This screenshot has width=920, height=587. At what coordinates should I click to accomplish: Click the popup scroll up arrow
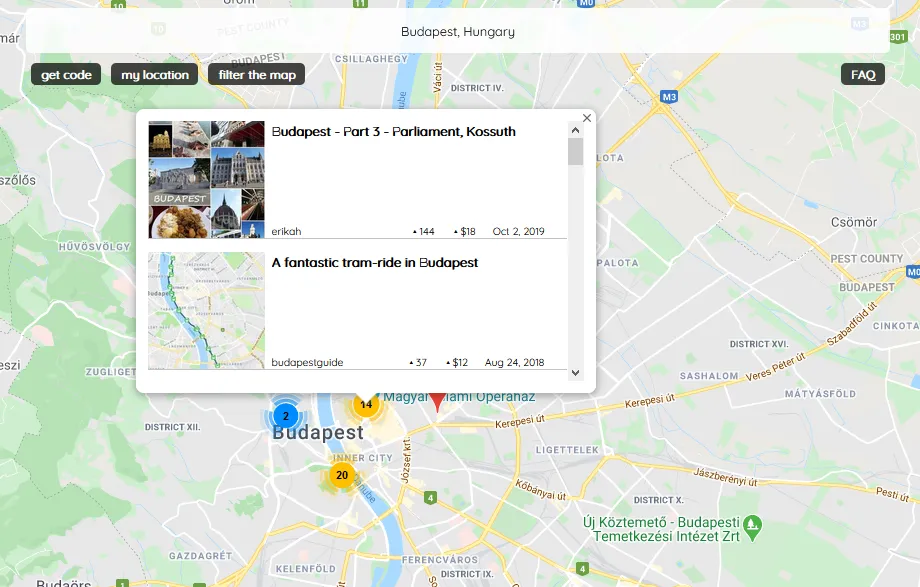click(x=576, y=130)
